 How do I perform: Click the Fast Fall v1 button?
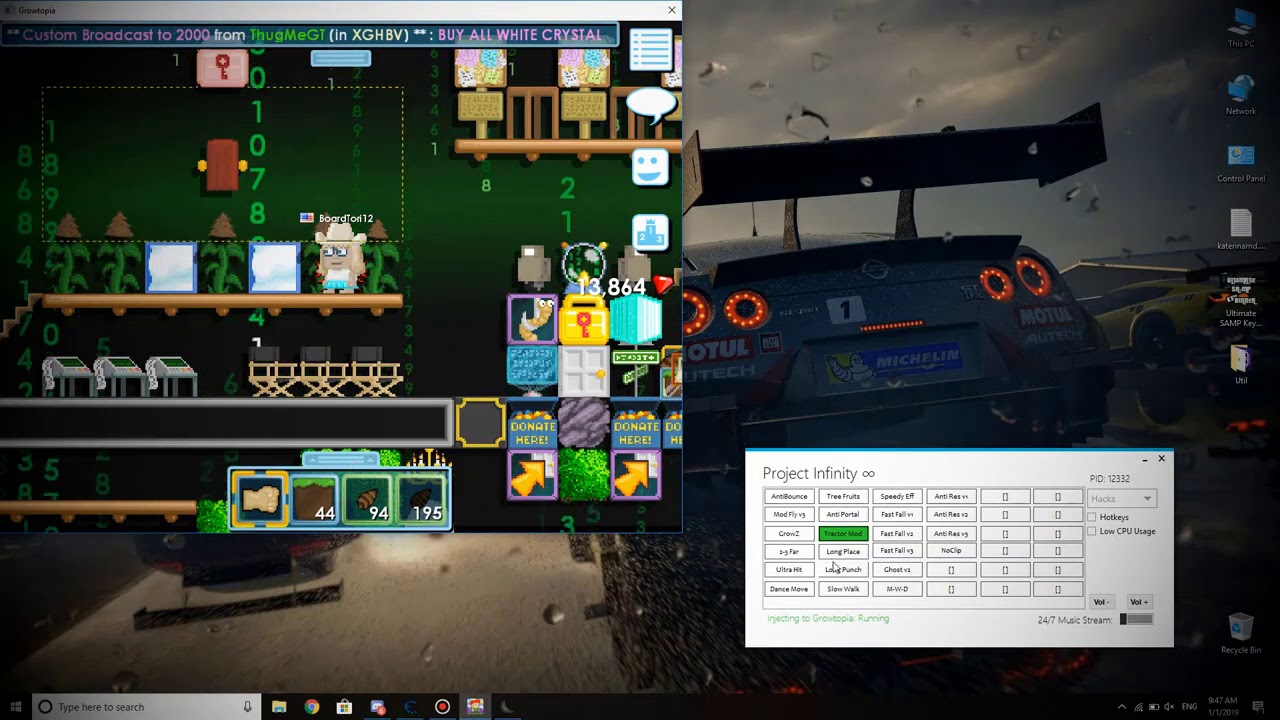[x=897, y=514]
